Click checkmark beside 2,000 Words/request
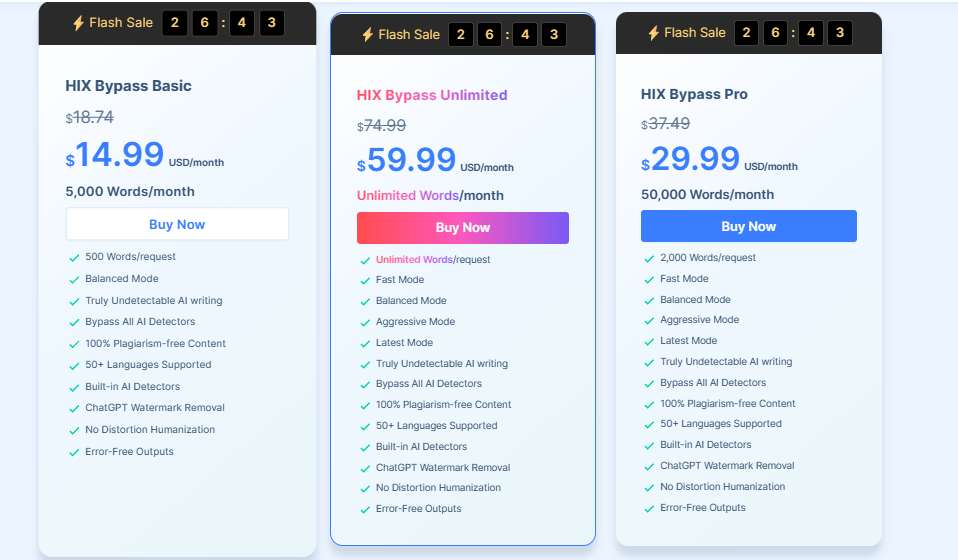This screenshot has width=958, height=560. (x=649, y=259)
